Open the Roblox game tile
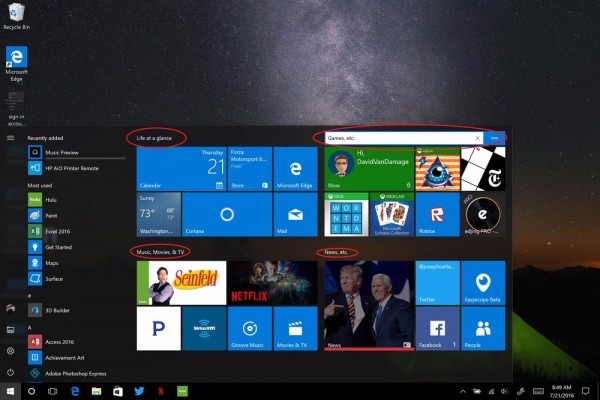The image size is (600, 400). (437, 214)
